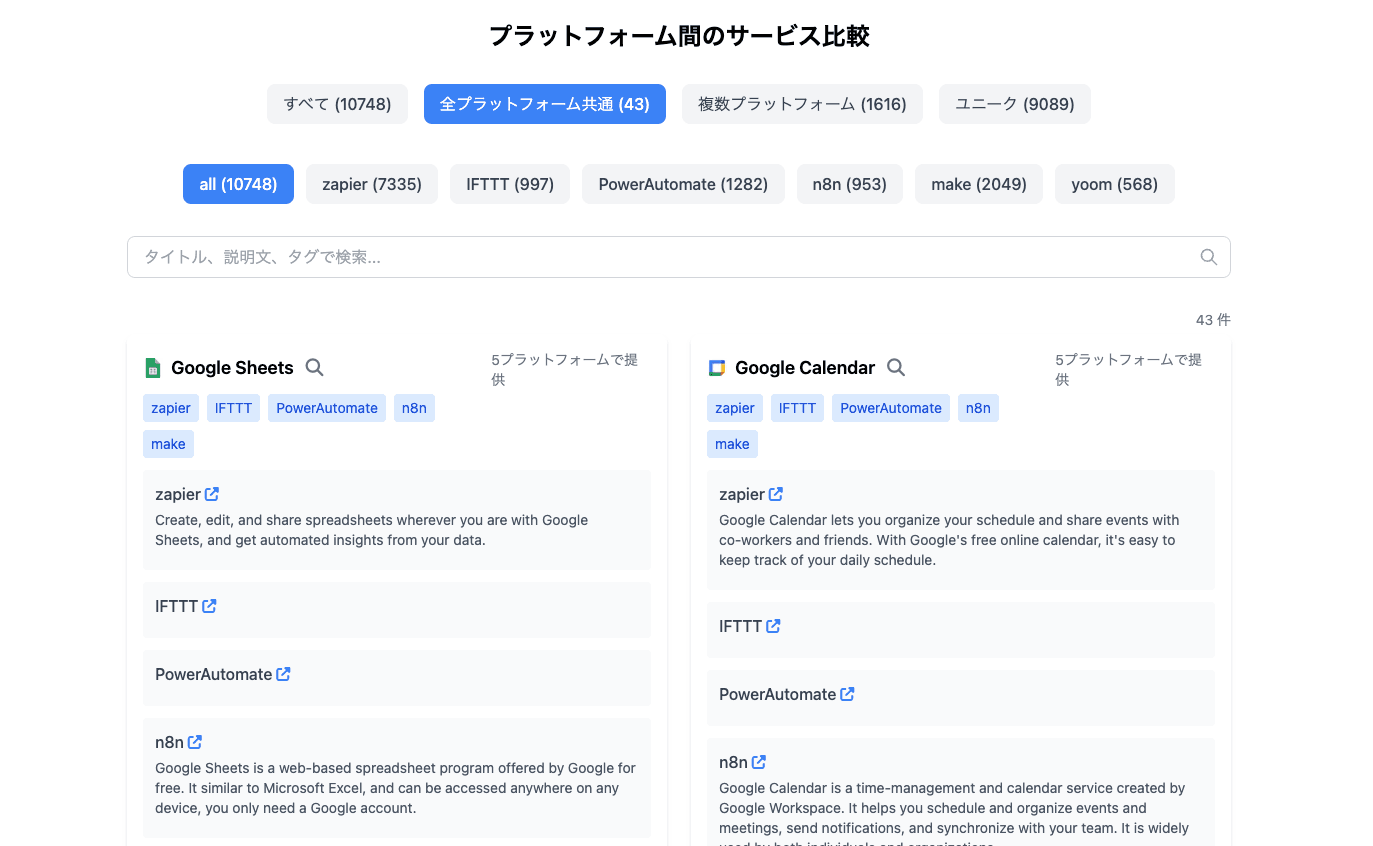
Task: Click PowerAutomate tag in Google Sheets card
Action: coord(327,408)
